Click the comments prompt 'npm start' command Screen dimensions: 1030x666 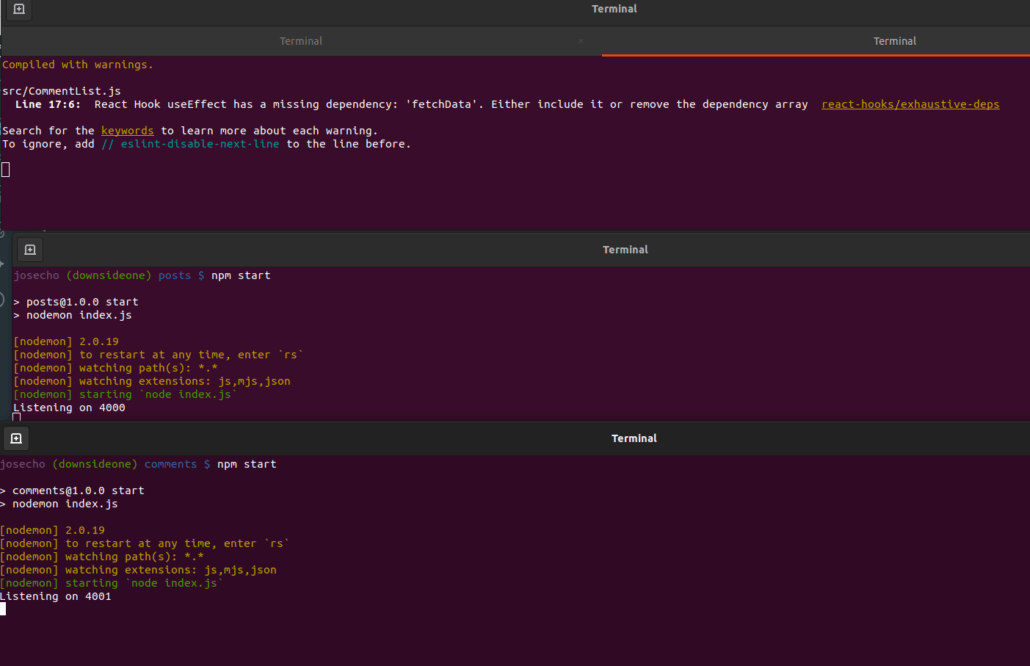coord(246,464)
